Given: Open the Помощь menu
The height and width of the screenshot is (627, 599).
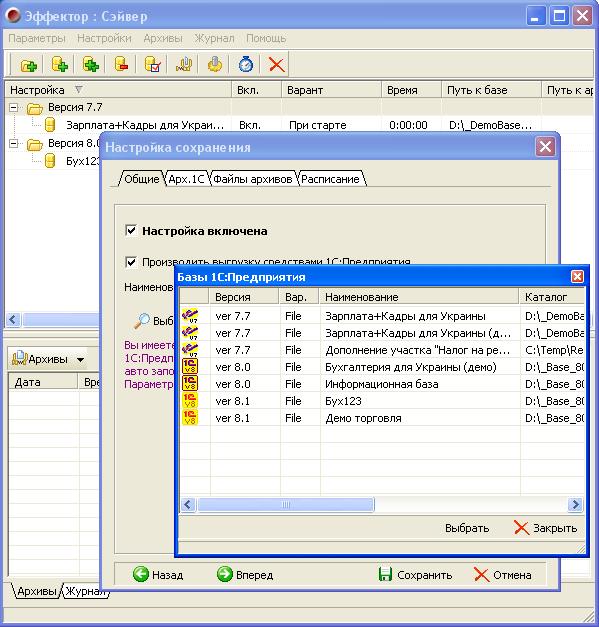Looking at the screenshot, I should [x=266, y=38].
